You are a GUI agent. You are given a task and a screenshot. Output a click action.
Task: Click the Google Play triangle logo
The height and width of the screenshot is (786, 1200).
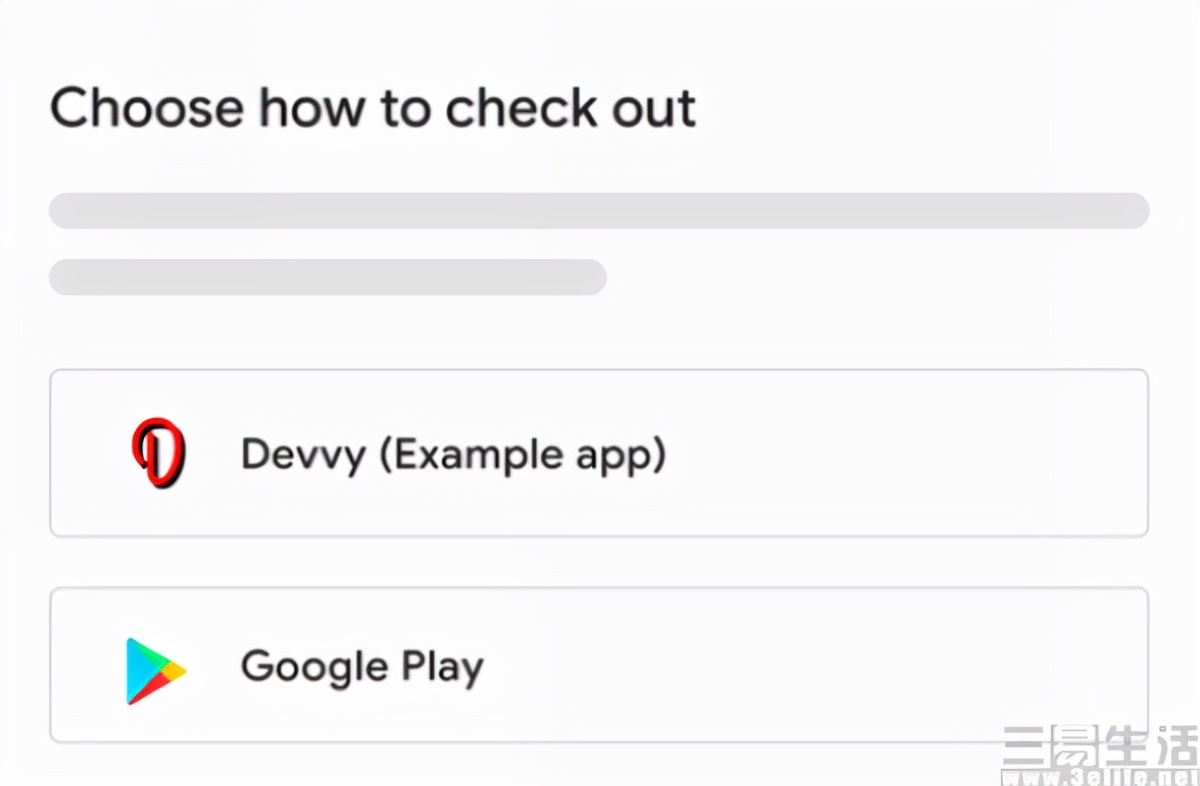click(x=155, y=670)
